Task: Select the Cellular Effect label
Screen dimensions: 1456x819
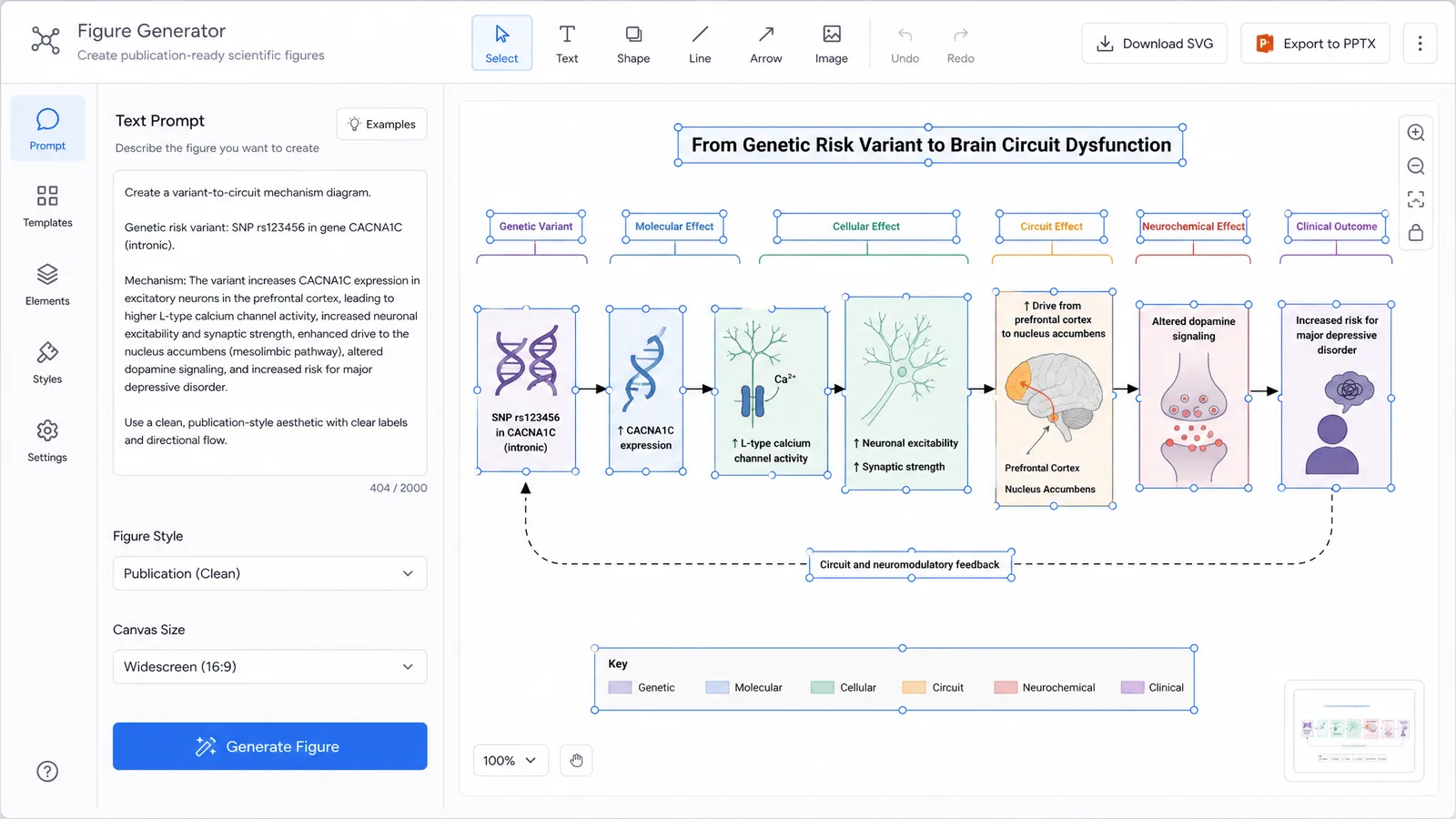Action: (x=866, y=227)
